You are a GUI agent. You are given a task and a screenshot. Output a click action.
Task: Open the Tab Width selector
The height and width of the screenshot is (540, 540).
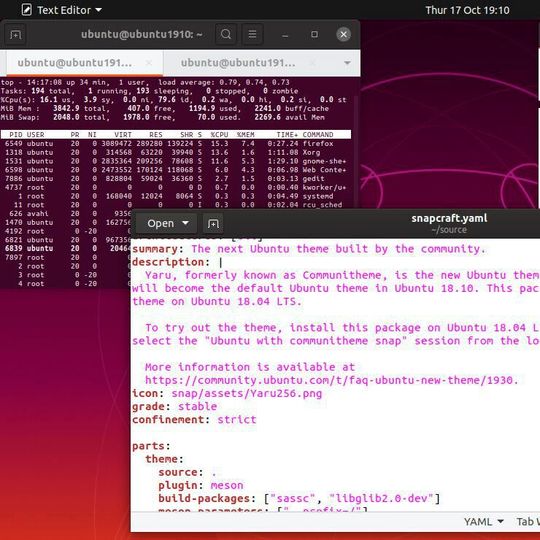(528, 522)
